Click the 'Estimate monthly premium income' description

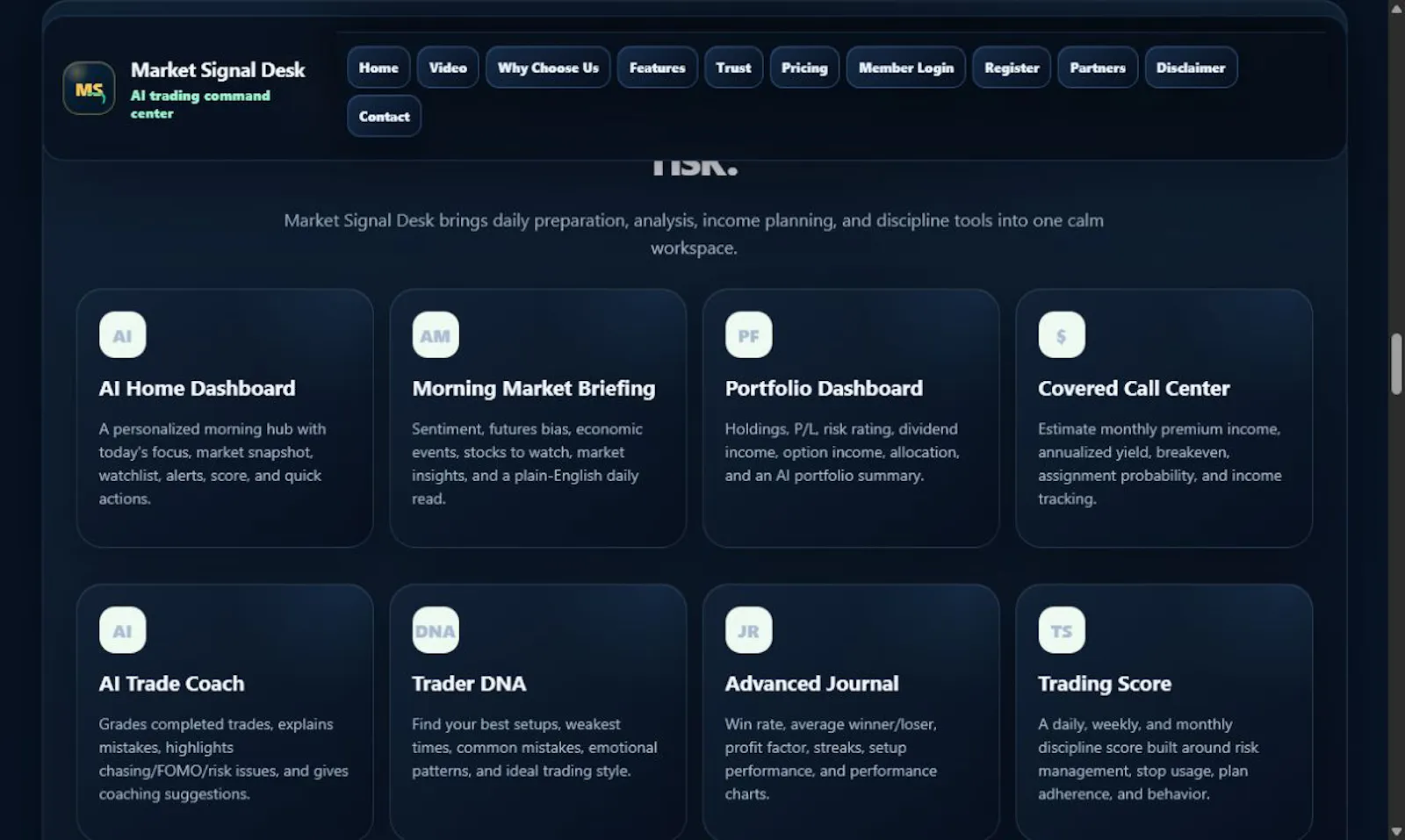pyautogui.click(x=1160, y=463)
